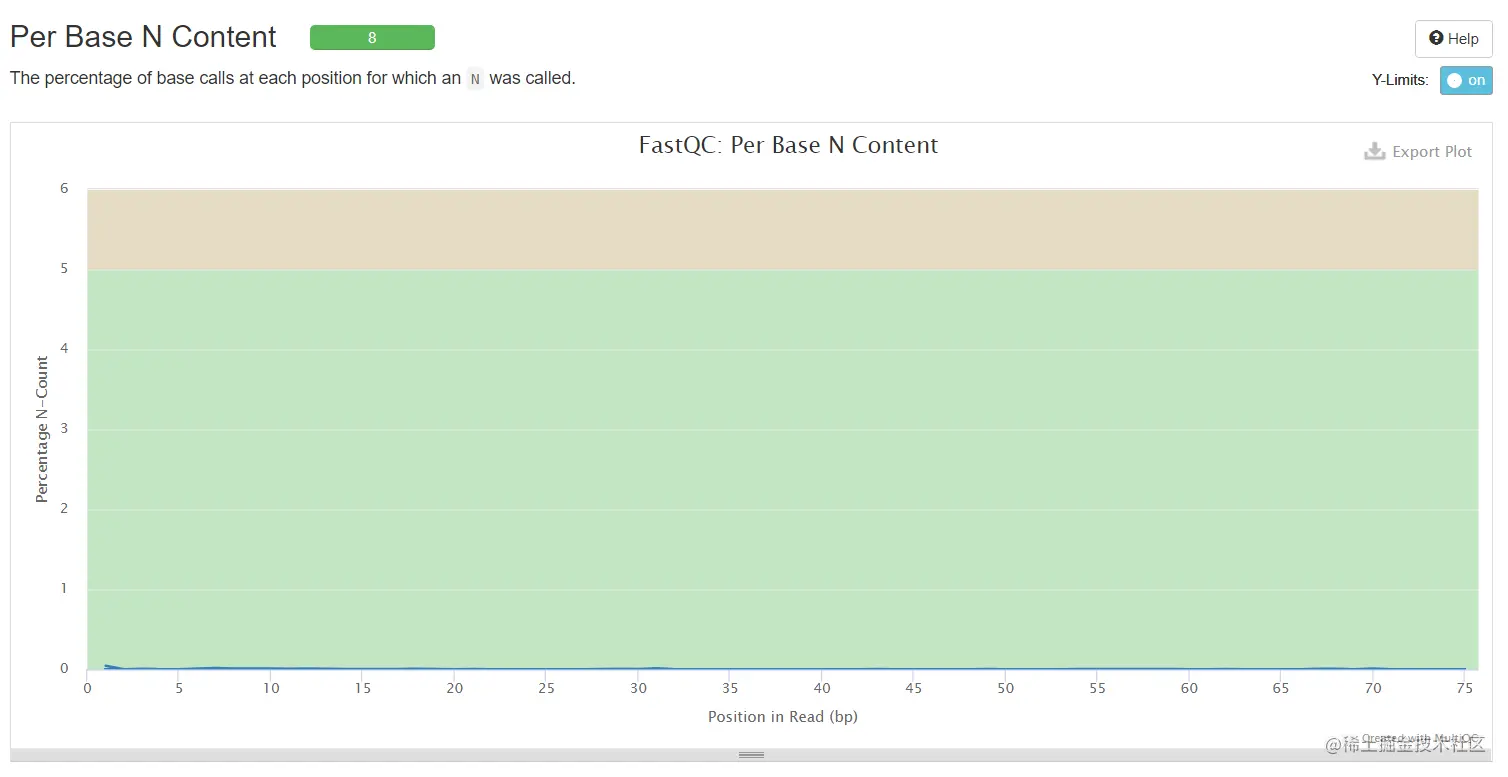Toggle the Y-Limits switch off
Screen dimensions: 1508x777
pos(1465,81)
